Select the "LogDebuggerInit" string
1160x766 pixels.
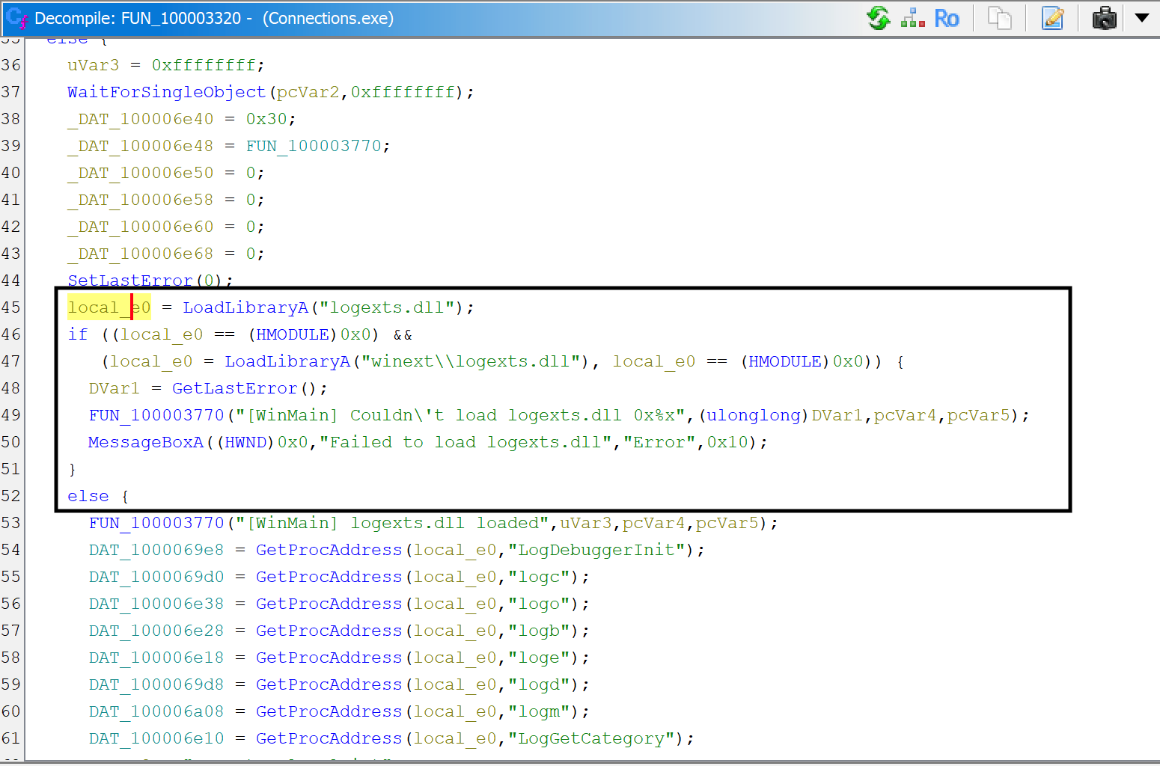click(596, 550)
